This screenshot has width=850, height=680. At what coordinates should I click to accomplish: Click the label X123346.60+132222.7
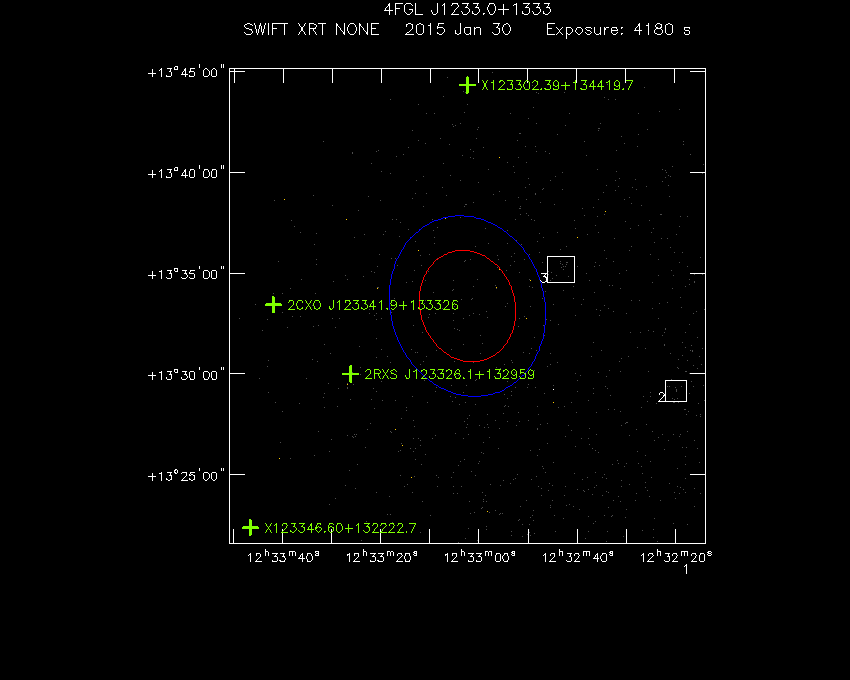[x=340, y=528]
